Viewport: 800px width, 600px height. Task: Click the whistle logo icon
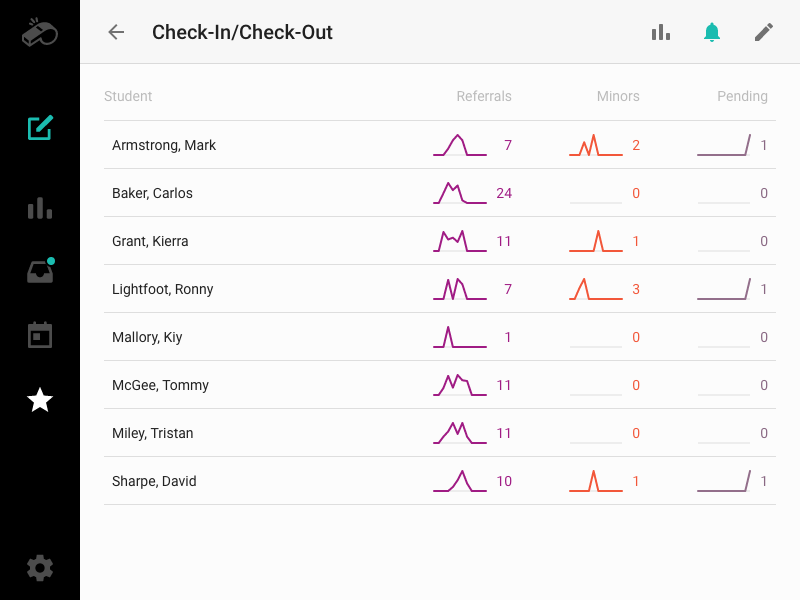click(x=40, y=32)
